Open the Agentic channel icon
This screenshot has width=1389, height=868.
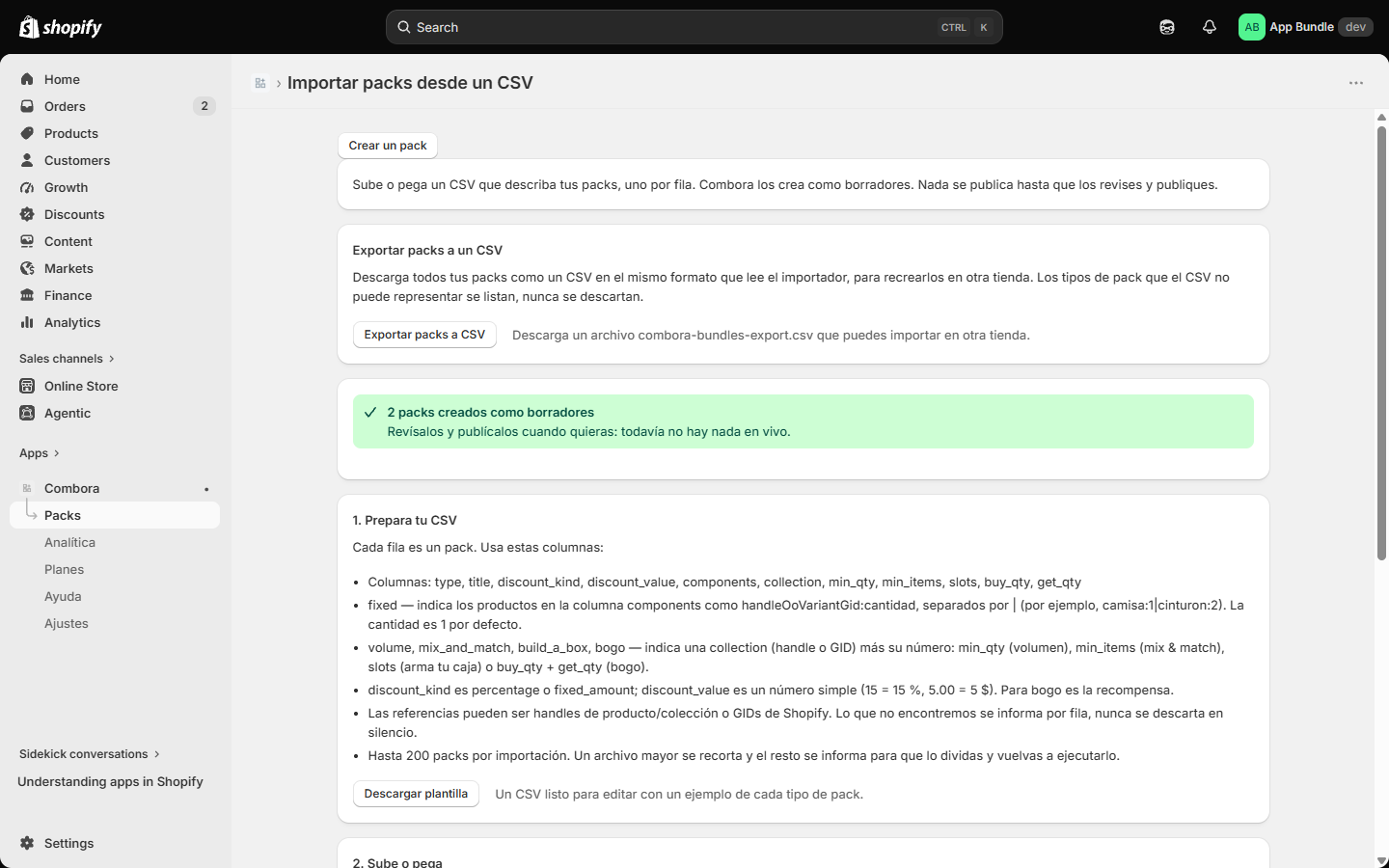27,413
